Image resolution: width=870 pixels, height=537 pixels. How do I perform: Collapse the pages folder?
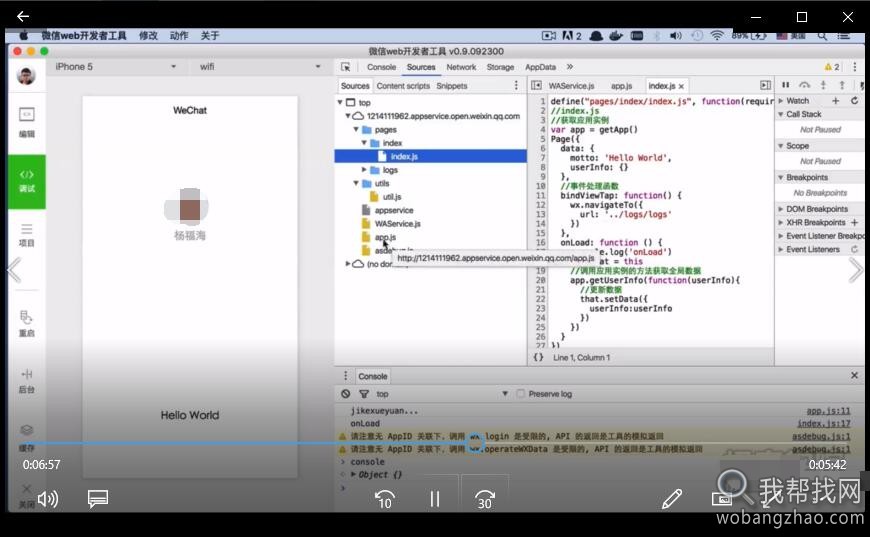(x=356, y=129)
